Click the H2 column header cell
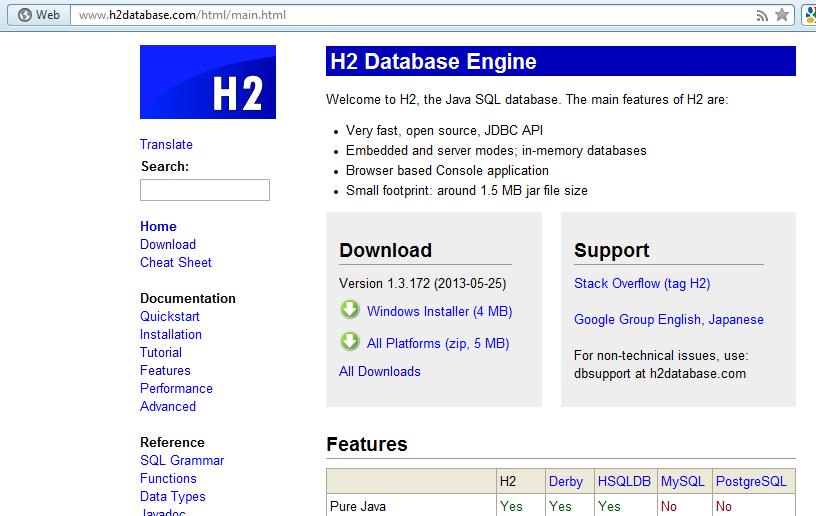This screenshot has height=516, width=816. tap(520, 481)
